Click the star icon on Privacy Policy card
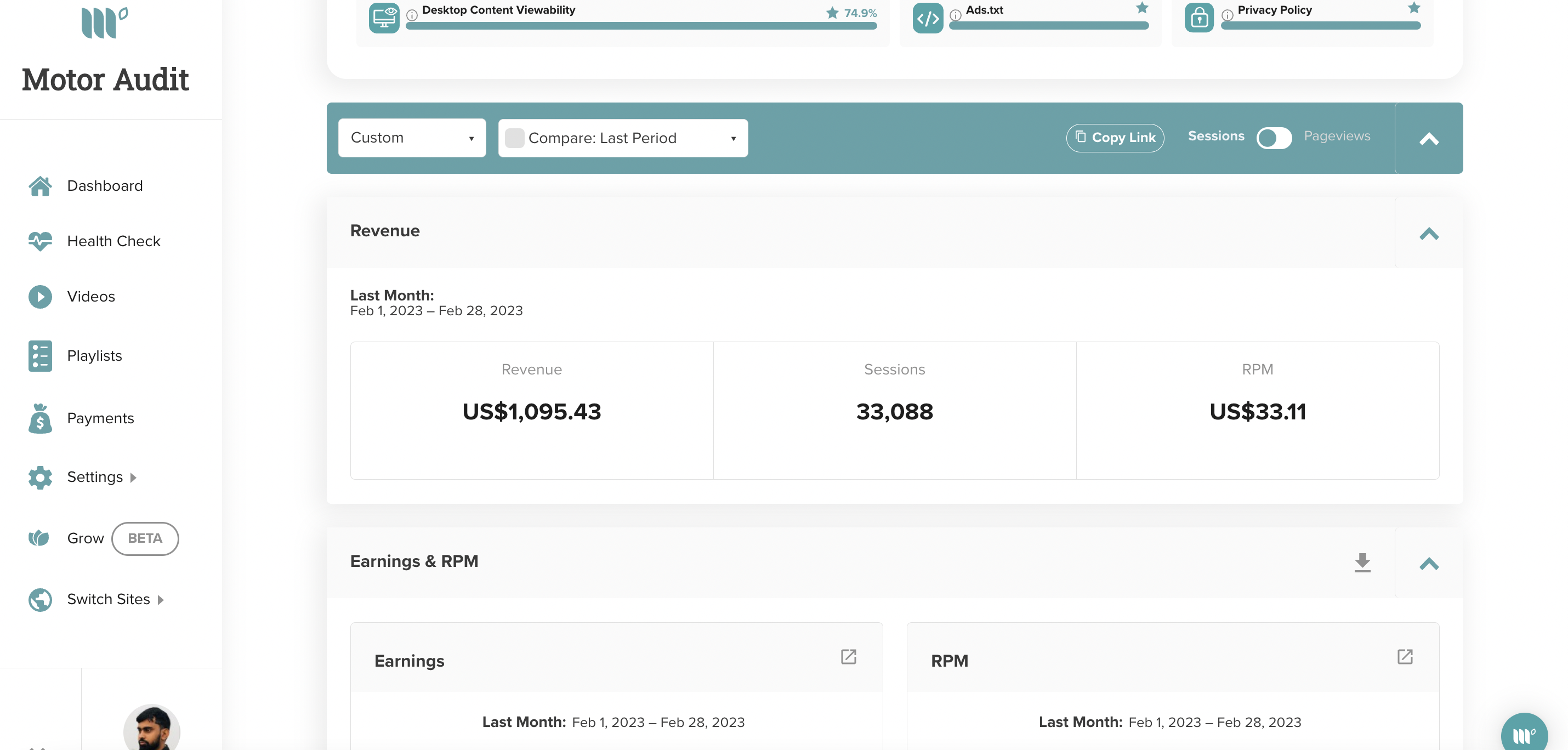 tap(1414, 8)
